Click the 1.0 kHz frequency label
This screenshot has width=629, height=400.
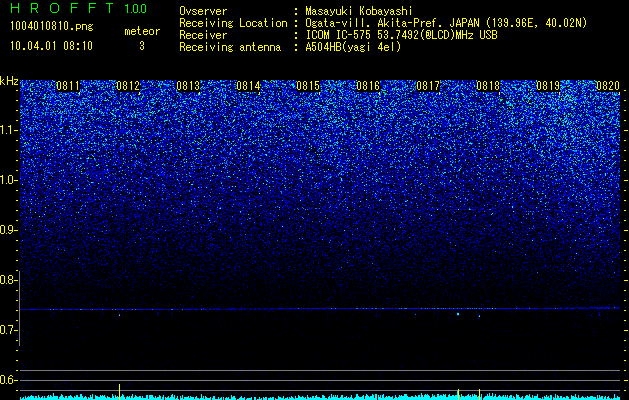pos(8,180)
